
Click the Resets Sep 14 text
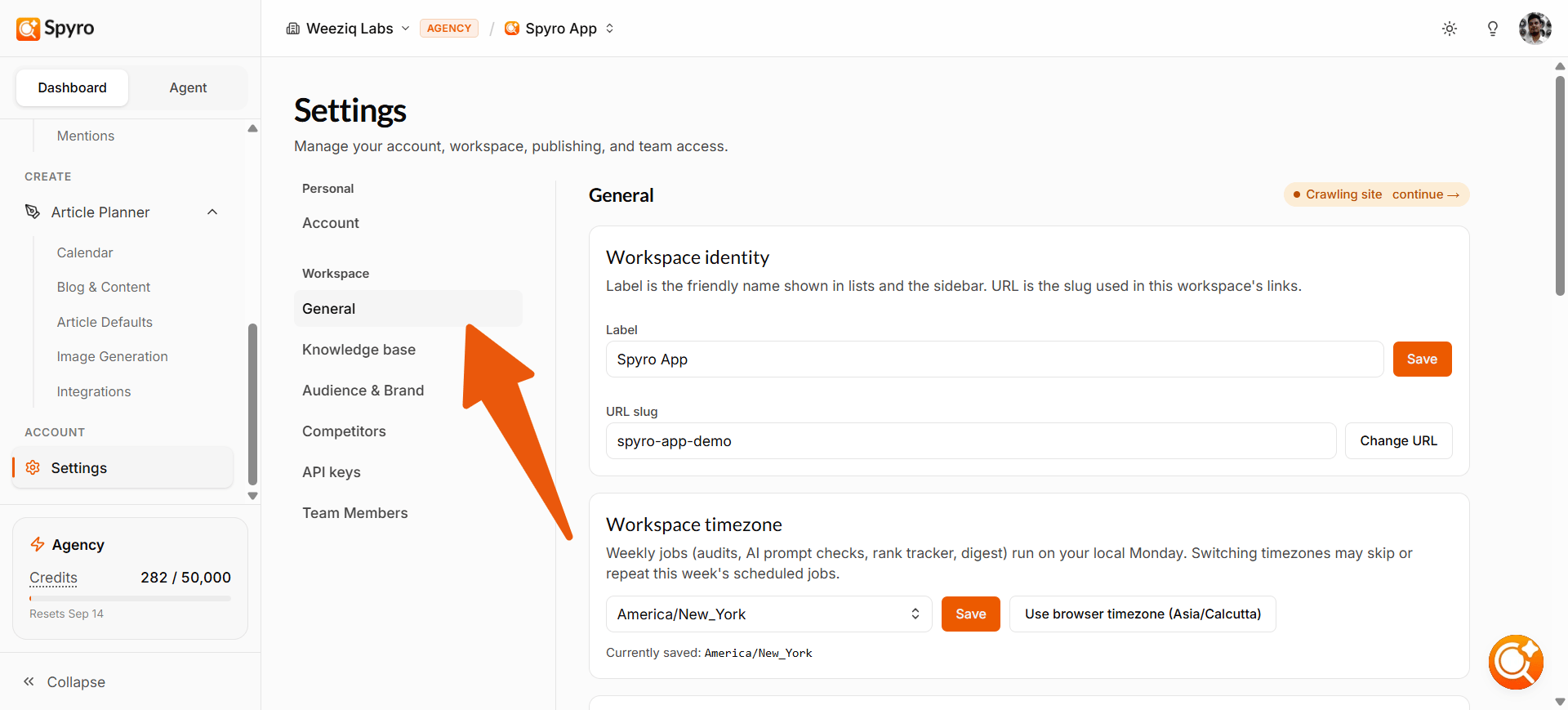[66, 614]
